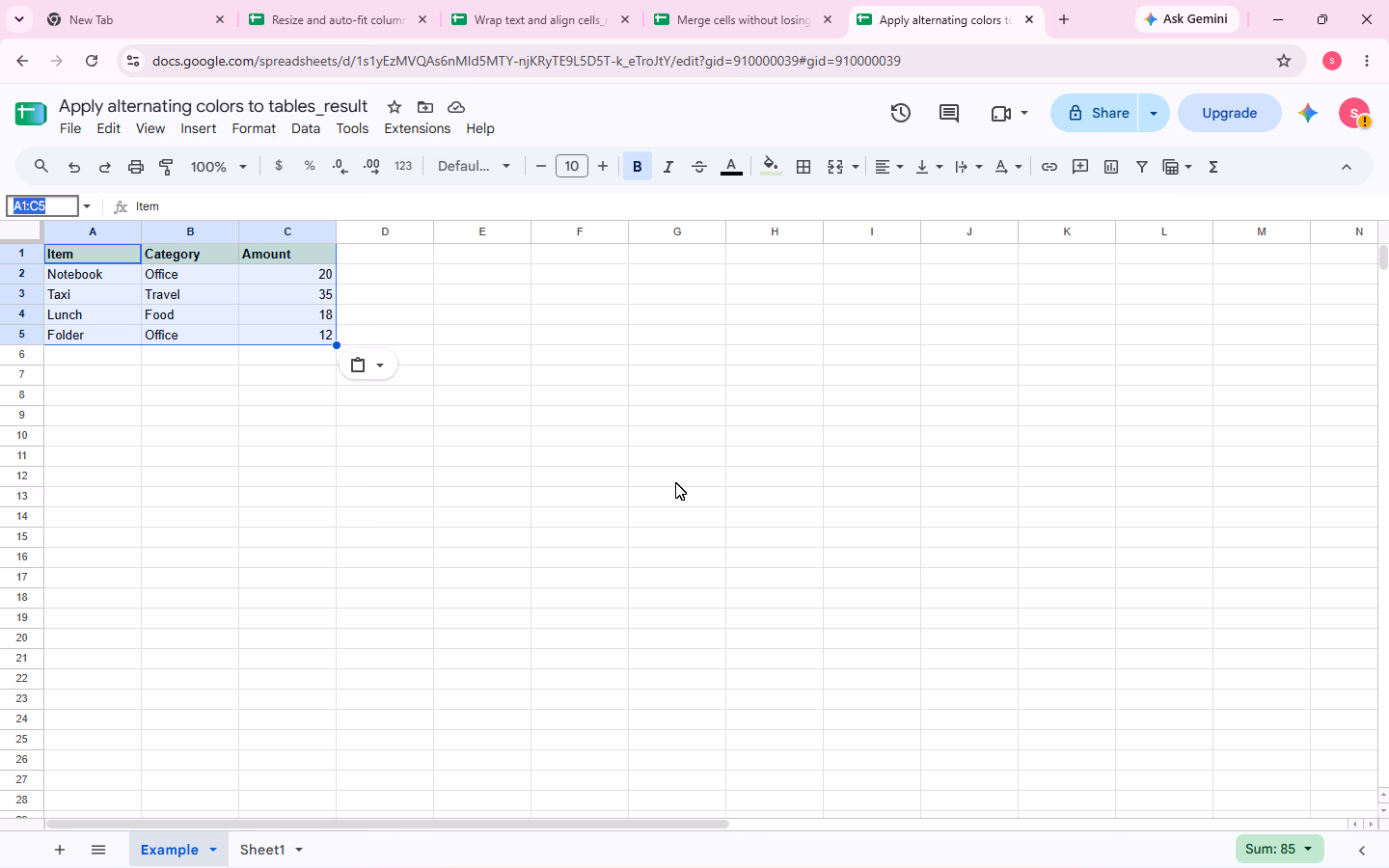Open the borders icon
This screenshot has height=868, width=1389.
click(x=803, y=167)
